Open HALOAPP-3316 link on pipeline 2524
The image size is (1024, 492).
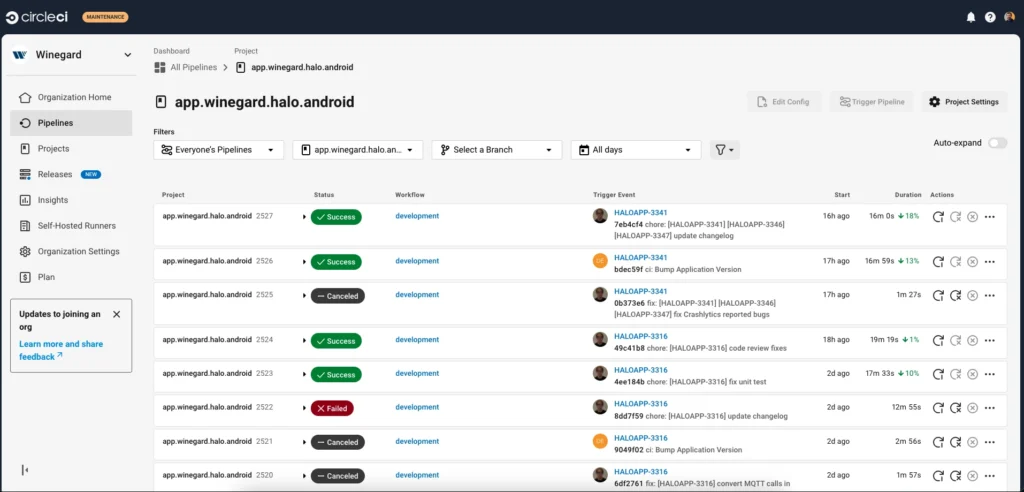tap(641, 336)
